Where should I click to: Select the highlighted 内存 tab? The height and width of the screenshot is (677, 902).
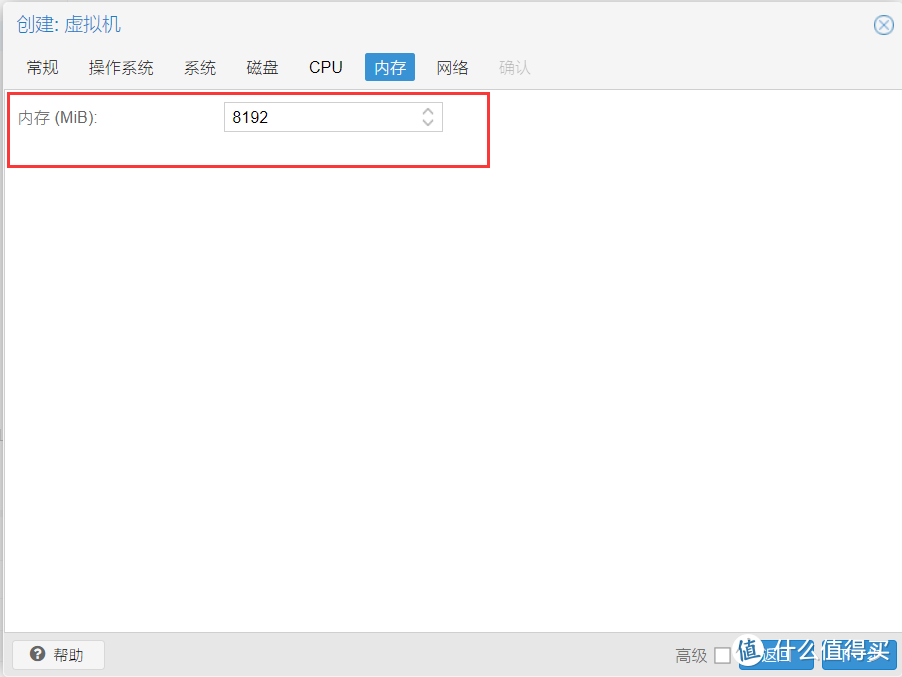[x=389, y=67]
